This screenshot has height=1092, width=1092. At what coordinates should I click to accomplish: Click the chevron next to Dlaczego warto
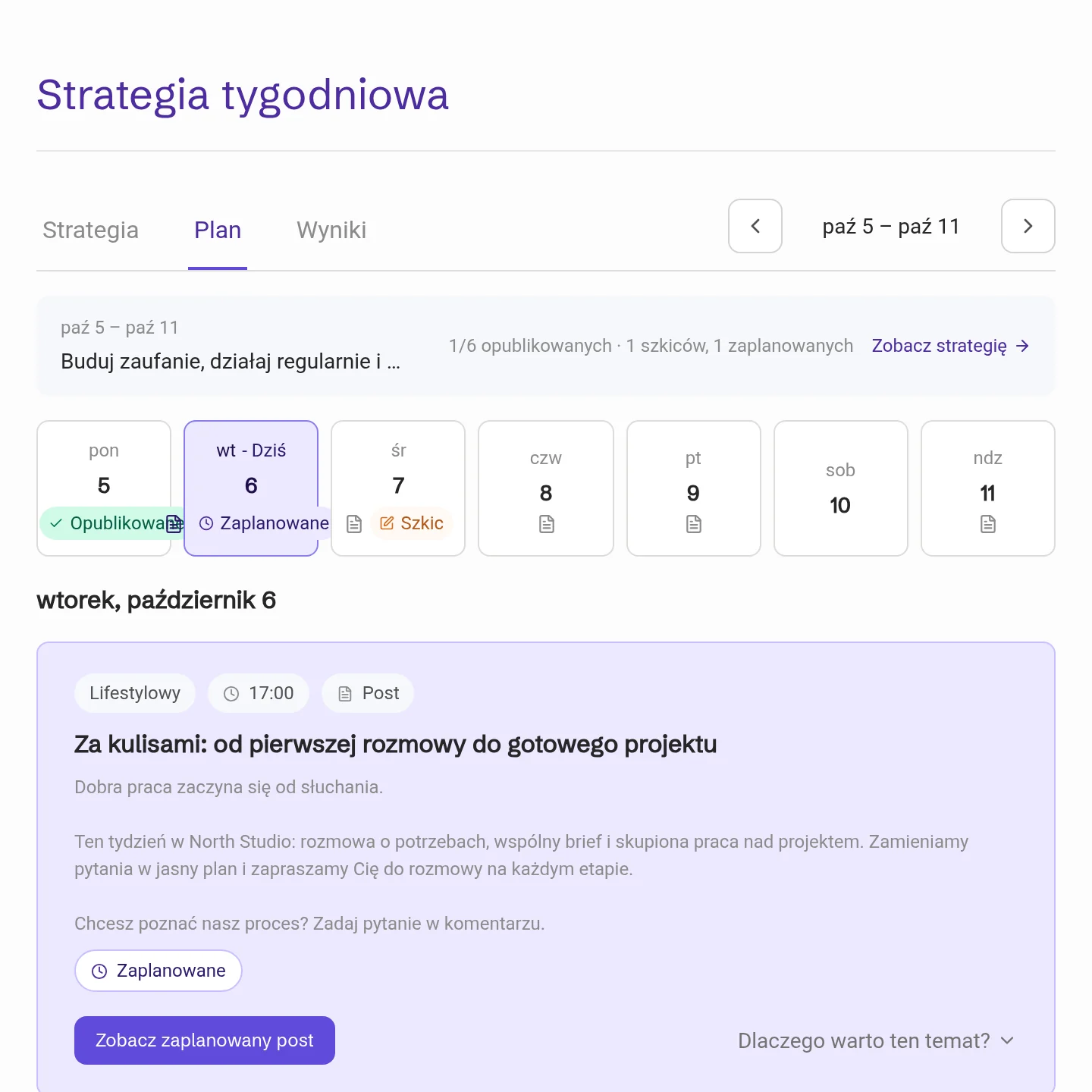point(1007,1040)
